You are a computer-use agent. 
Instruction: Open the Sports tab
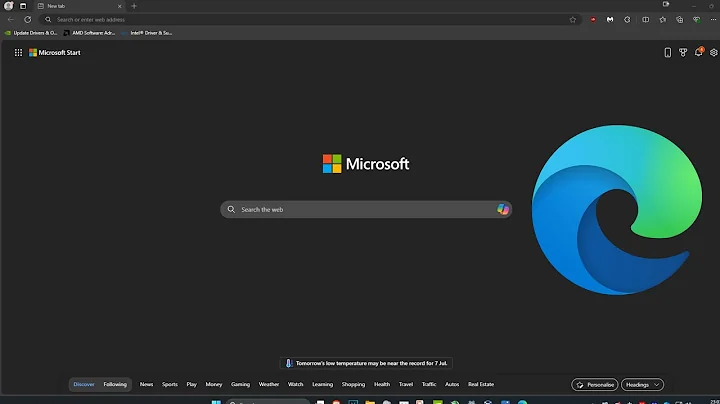pos(169,384)
